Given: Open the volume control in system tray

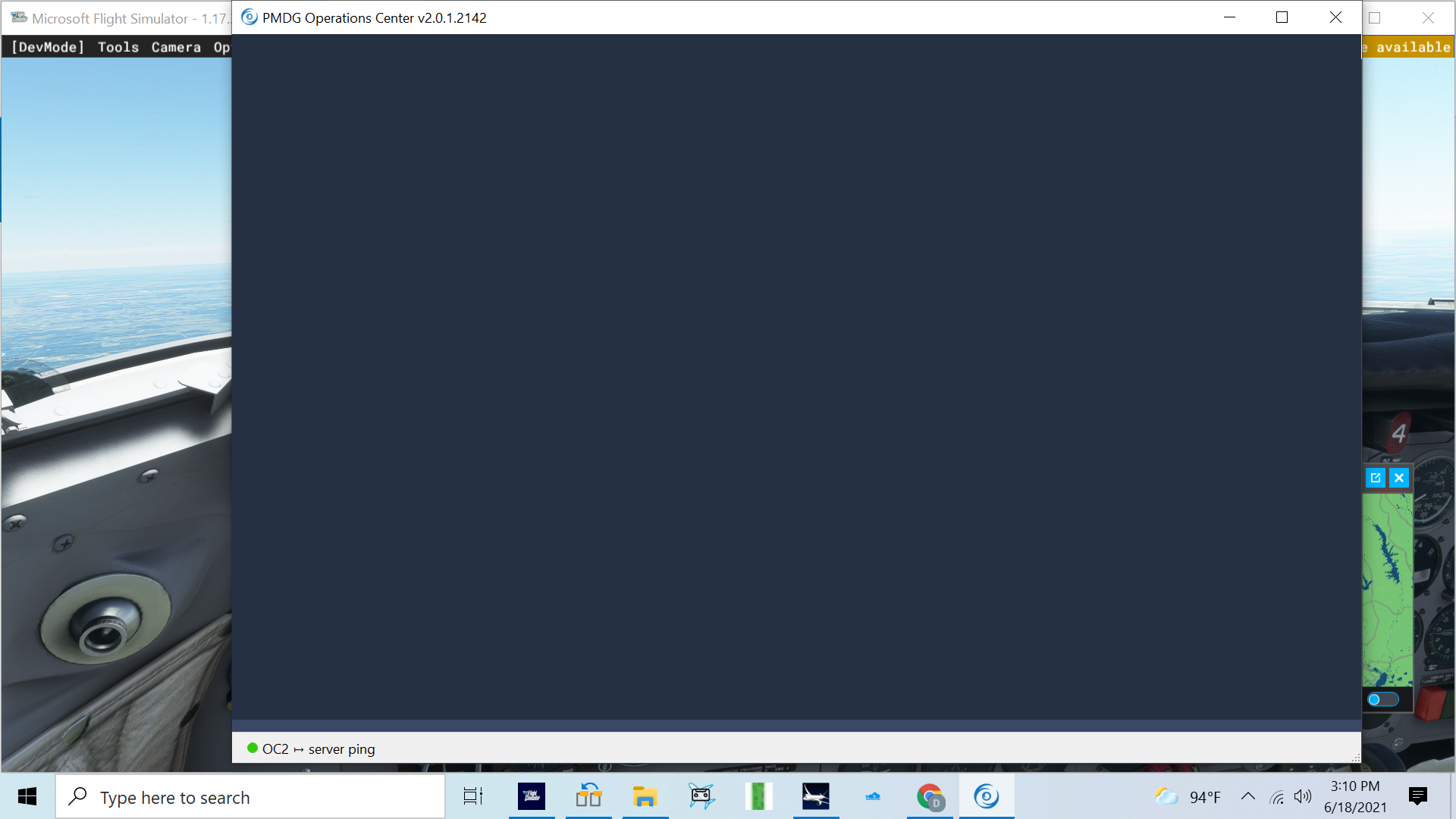Looking at the screenshot, I should [x=1303, y=796].
